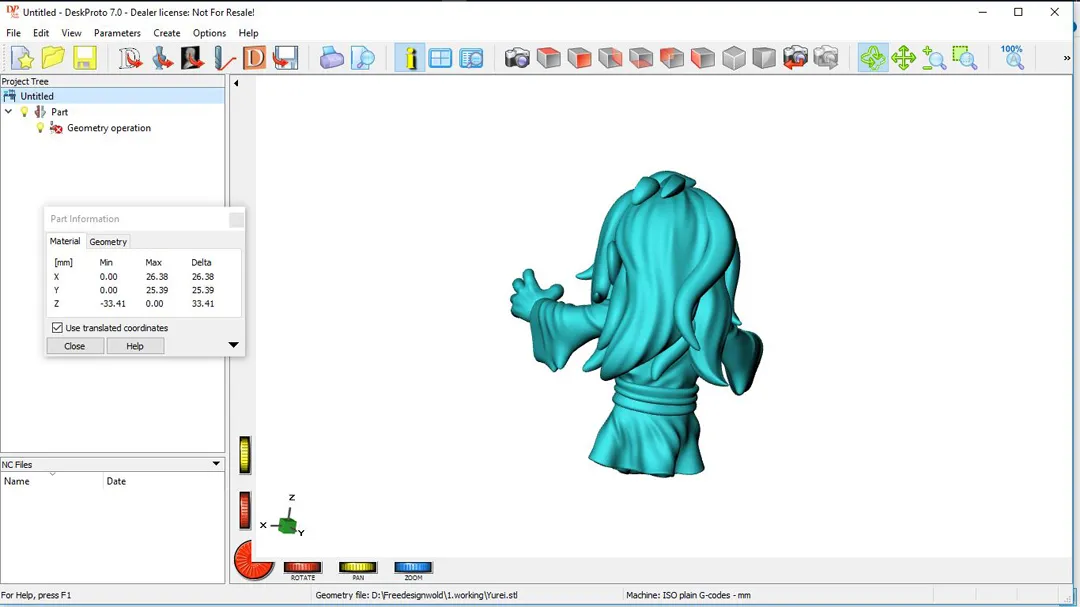Viewport: 1080px width, 607px height.
Task: Expand Part Information with the black down arrow
Action: [x=233, y=345]
